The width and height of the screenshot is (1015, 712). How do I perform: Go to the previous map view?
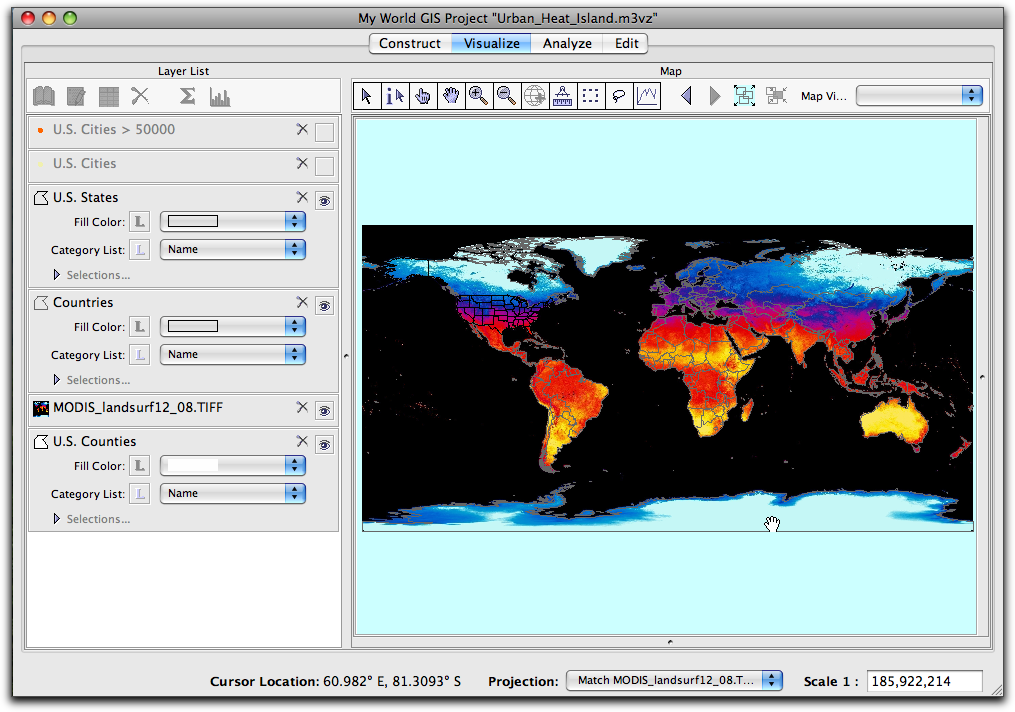coord(686,96)
